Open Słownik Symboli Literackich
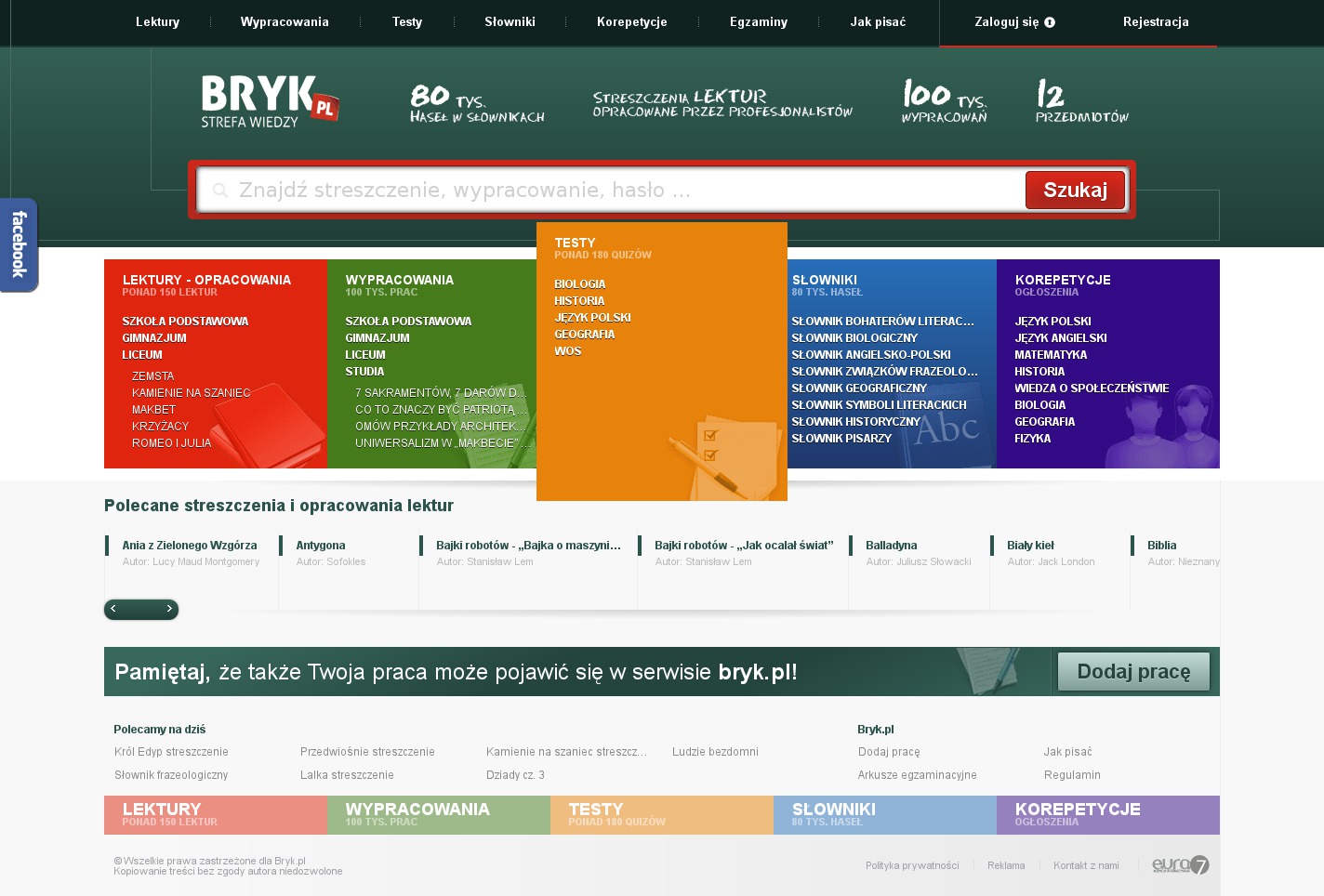 point(880,405)
